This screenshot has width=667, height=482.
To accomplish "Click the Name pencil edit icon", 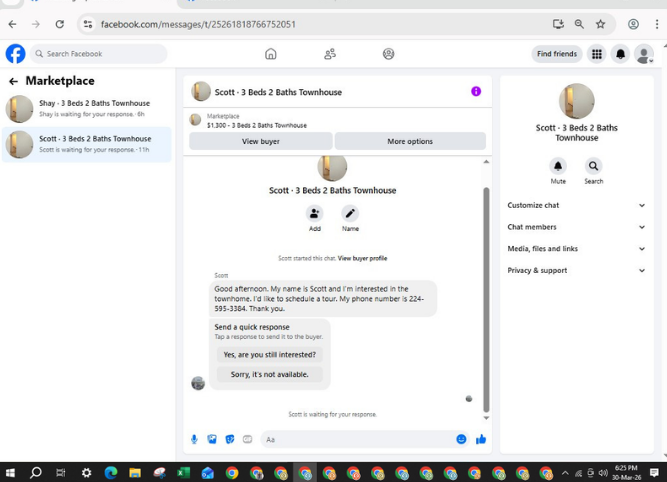I will (350, 214).
